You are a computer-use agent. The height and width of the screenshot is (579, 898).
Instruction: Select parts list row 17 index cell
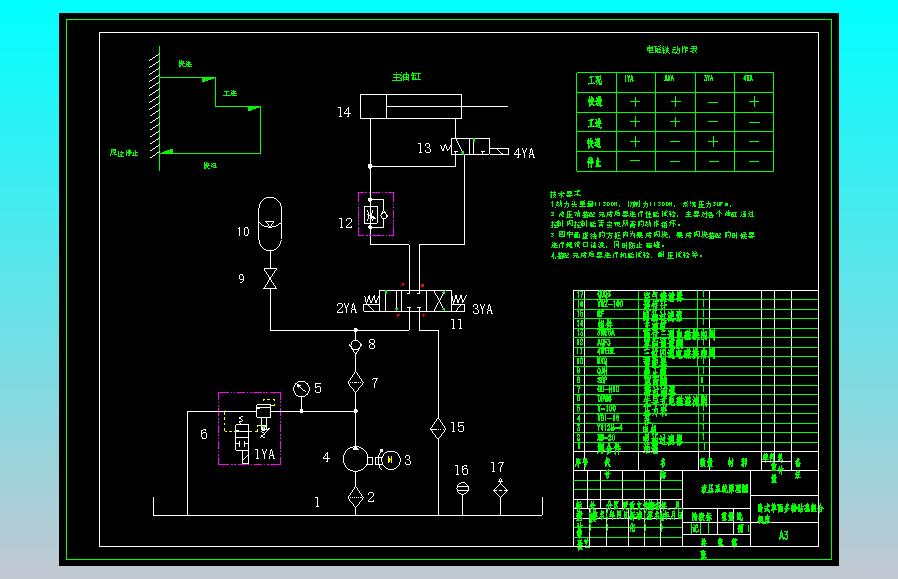[x=580, y=294]
